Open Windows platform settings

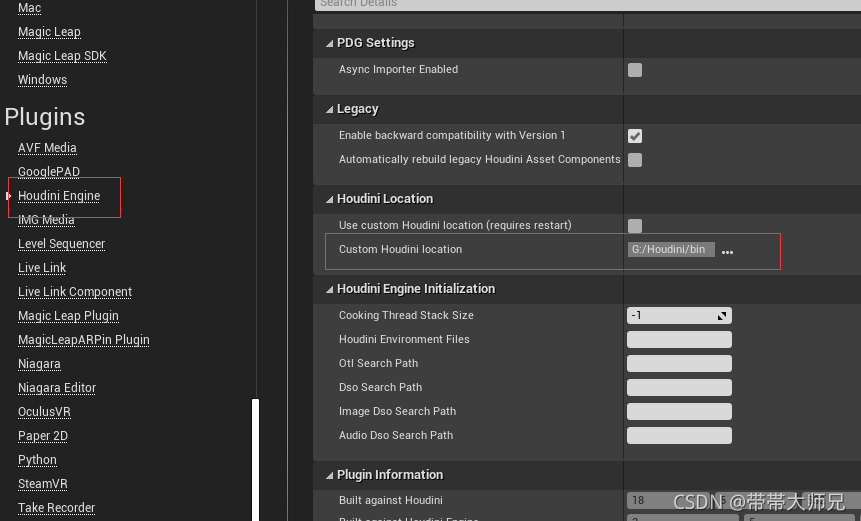42,80
